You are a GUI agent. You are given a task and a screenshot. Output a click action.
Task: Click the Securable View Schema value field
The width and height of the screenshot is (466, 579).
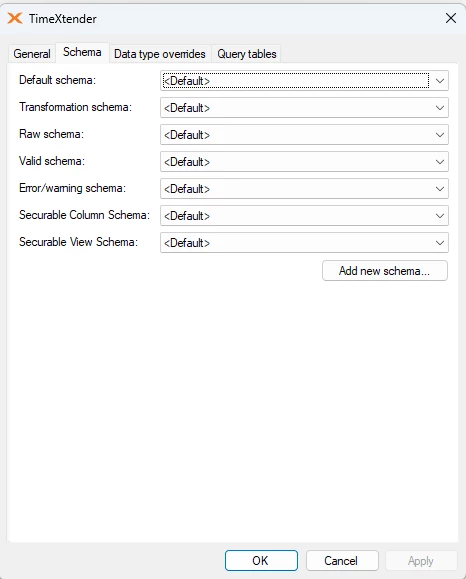point(304,243)
